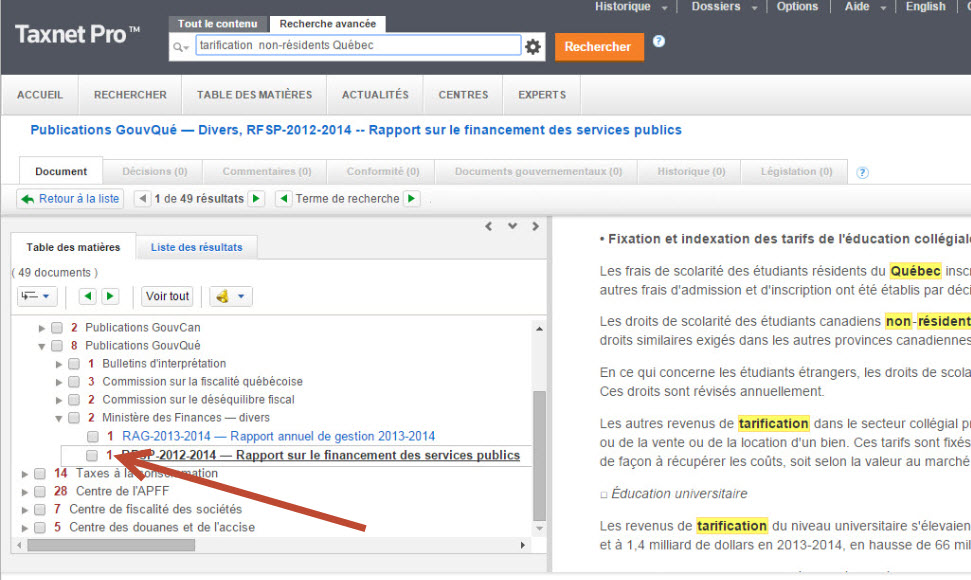Collapse Ministère des Finances — divers node
The width and height of the screenshot is (971, 580).
(x=59, y=418)
